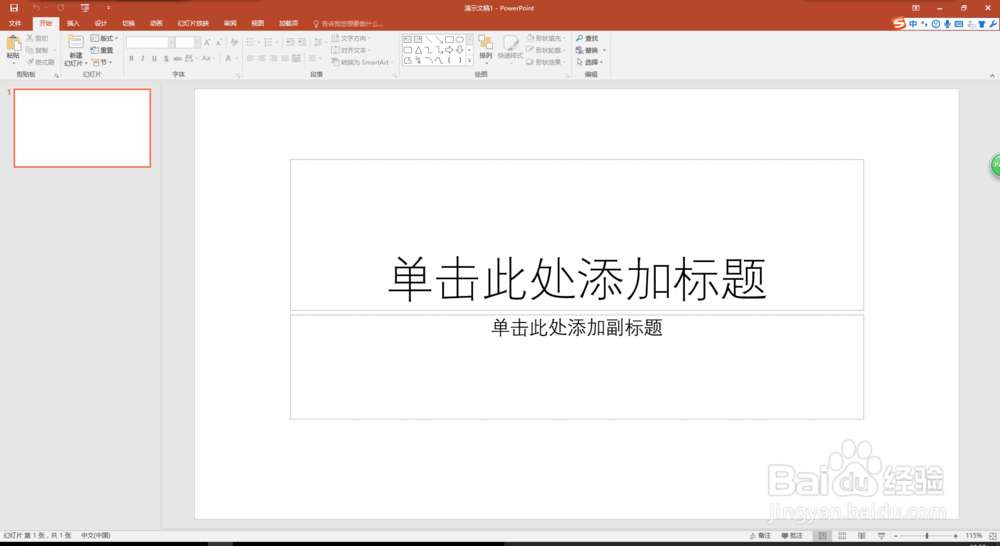This screenshot has height=546, width=1000.
Task: Click the font size combo box
Action: click(x=188, y=42)
